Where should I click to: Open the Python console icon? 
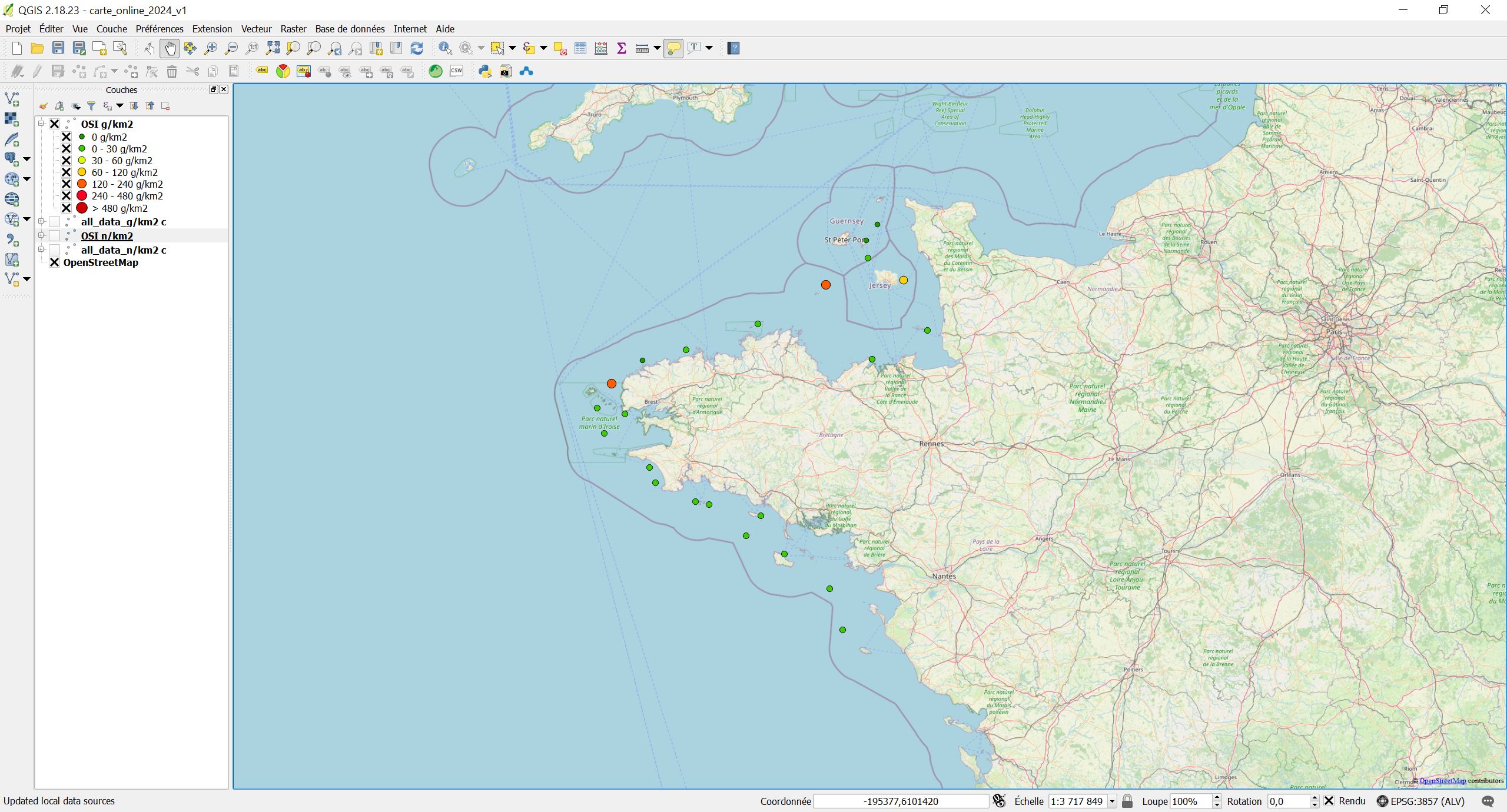click(484, 71)
